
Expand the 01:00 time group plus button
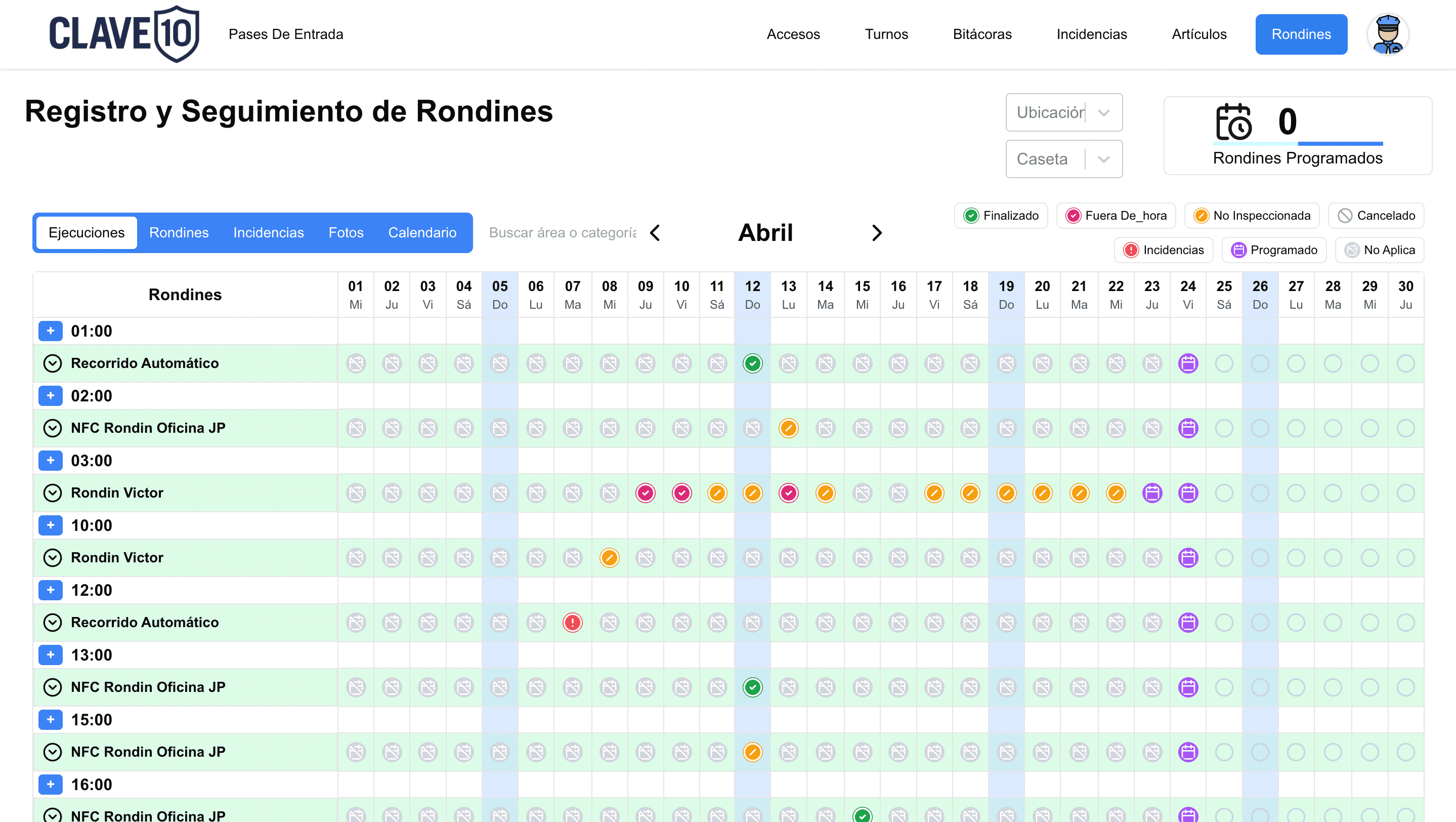click(x=50, y=331)
